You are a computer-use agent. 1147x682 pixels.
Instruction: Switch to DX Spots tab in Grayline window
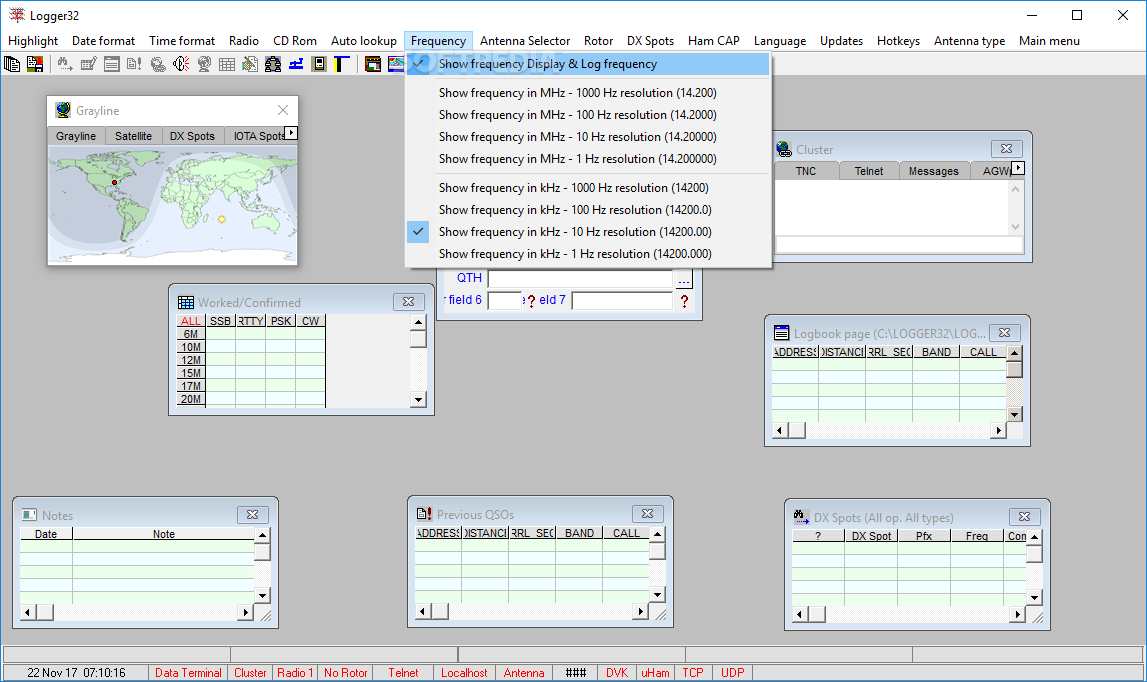coord(192,136)
